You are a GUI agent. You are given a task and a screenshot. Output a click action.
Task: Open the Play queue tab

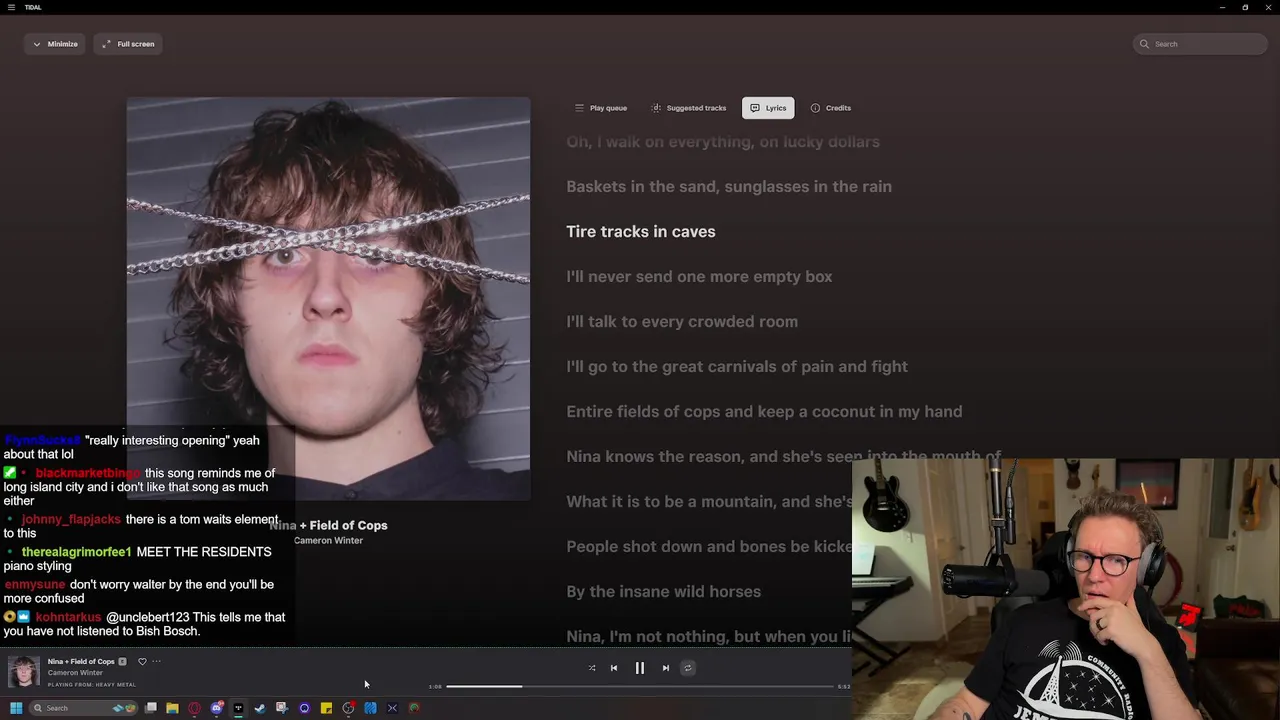[601, 108]
